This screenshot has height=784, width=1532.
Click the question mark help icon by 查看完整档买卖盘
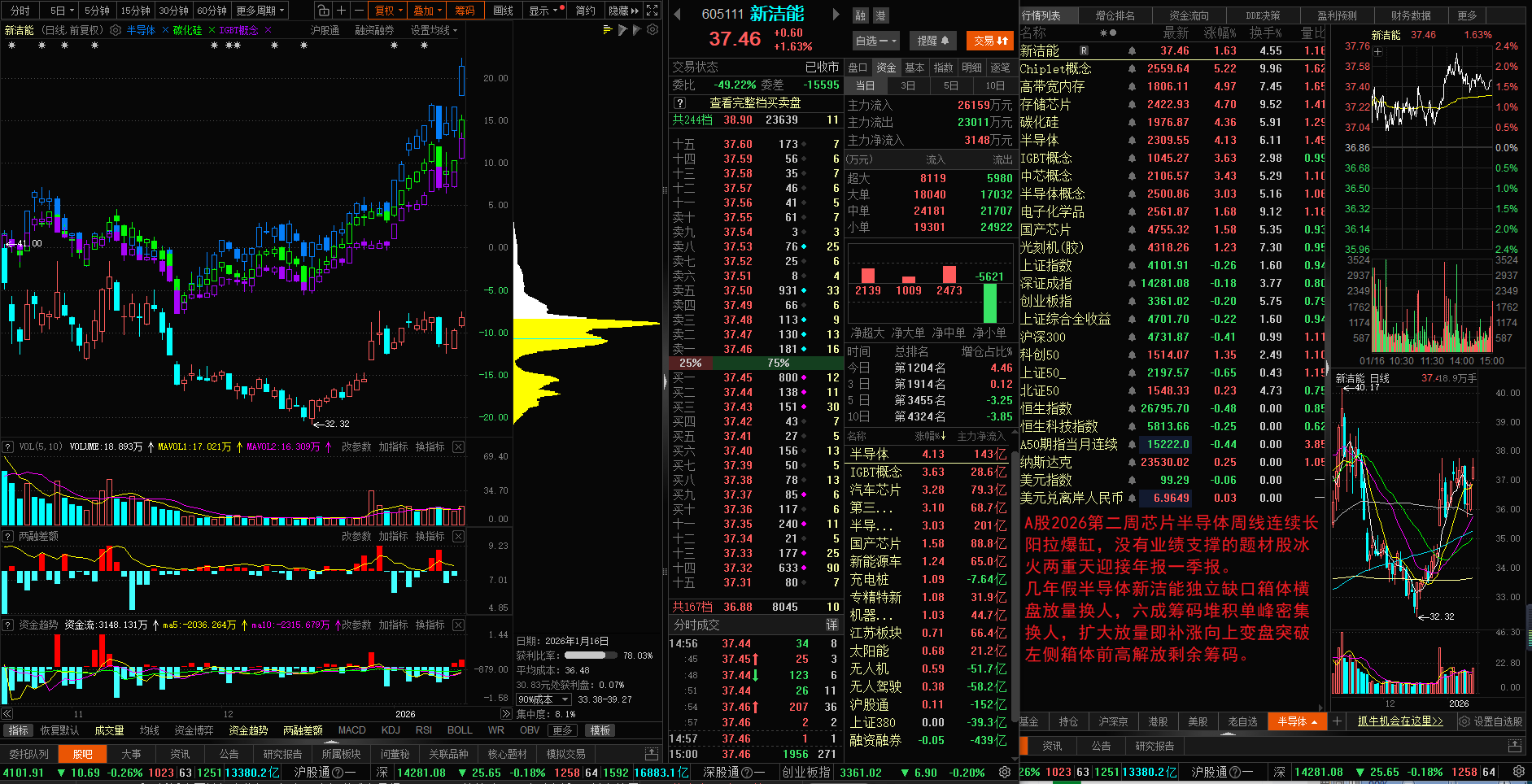(680, 102)
